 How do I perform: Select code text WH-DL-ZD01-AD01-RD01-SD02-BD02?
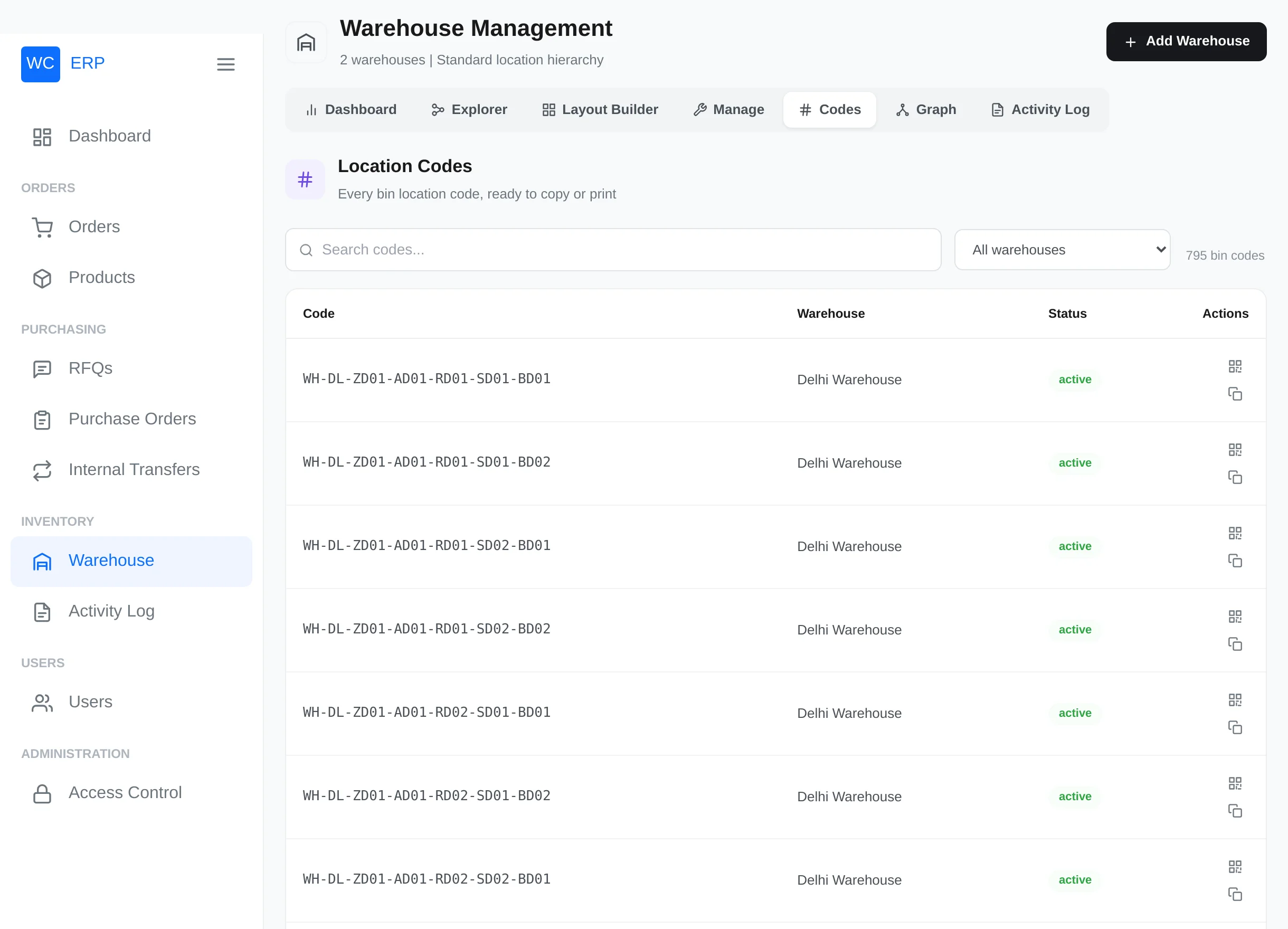(427, 629)
